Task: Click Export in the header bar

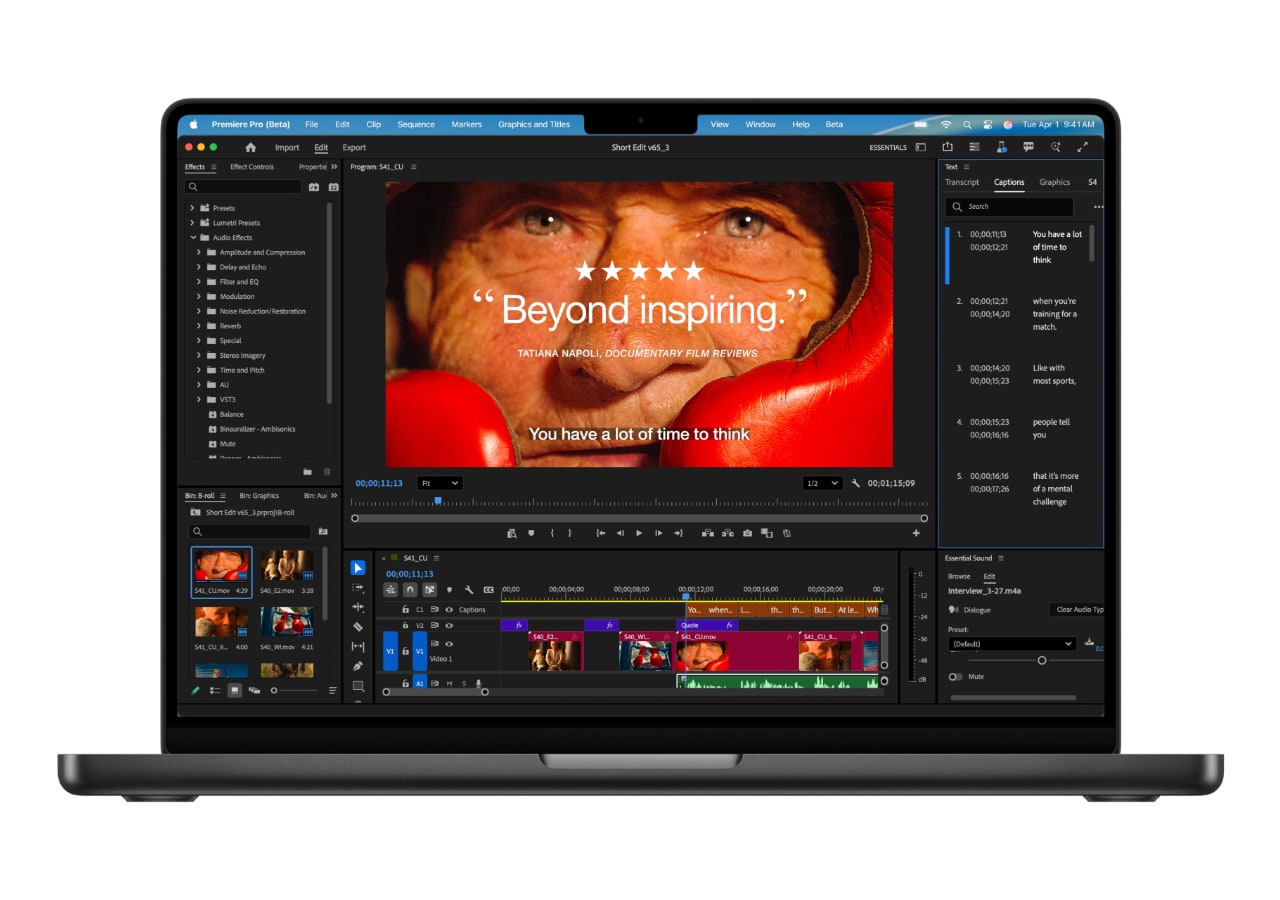Action: pyautogui.click(x=354, y=147)
